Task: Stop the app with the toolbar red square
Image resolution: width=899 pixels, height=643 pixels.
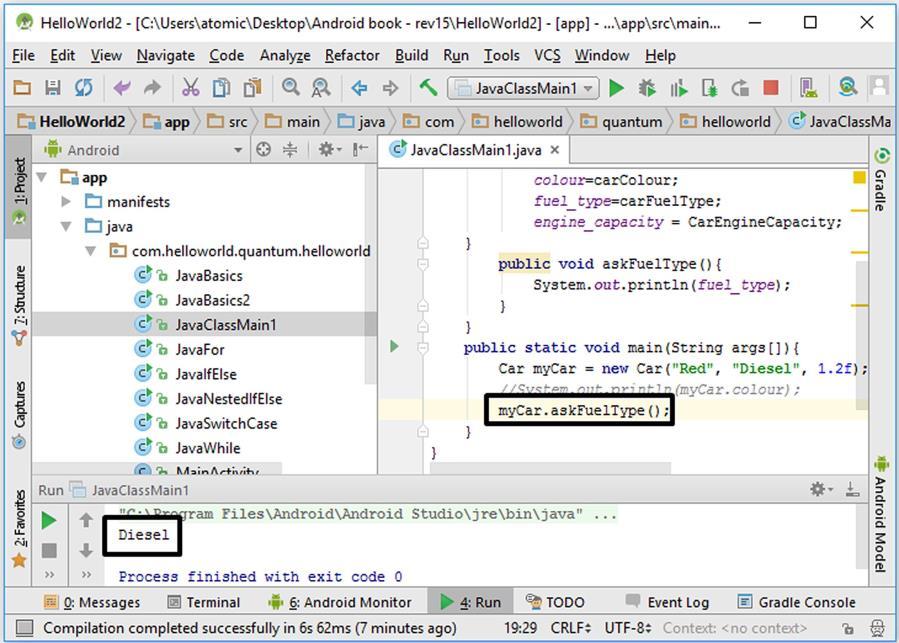Action: 771,88
